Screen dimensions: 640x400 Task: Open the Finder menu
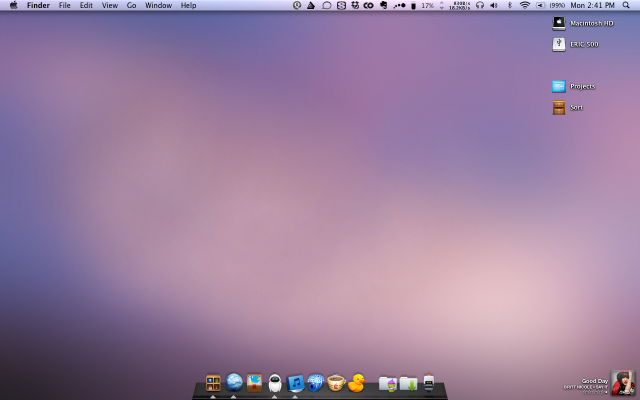(x=38, y=5)
